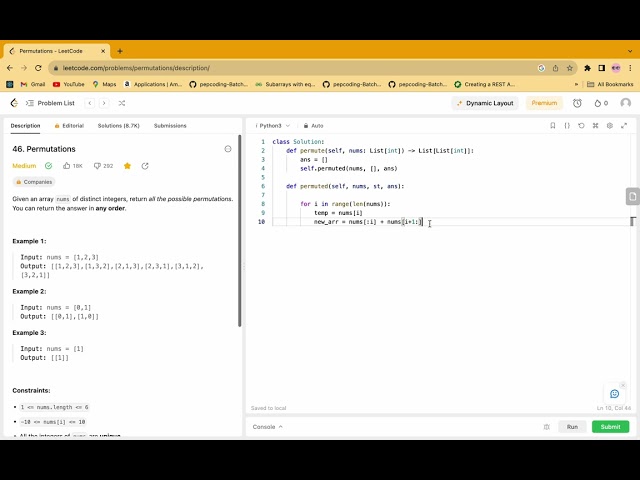Screen dimensions: 640x480
Task: Share the problem icon
Action: pos(145,166)
